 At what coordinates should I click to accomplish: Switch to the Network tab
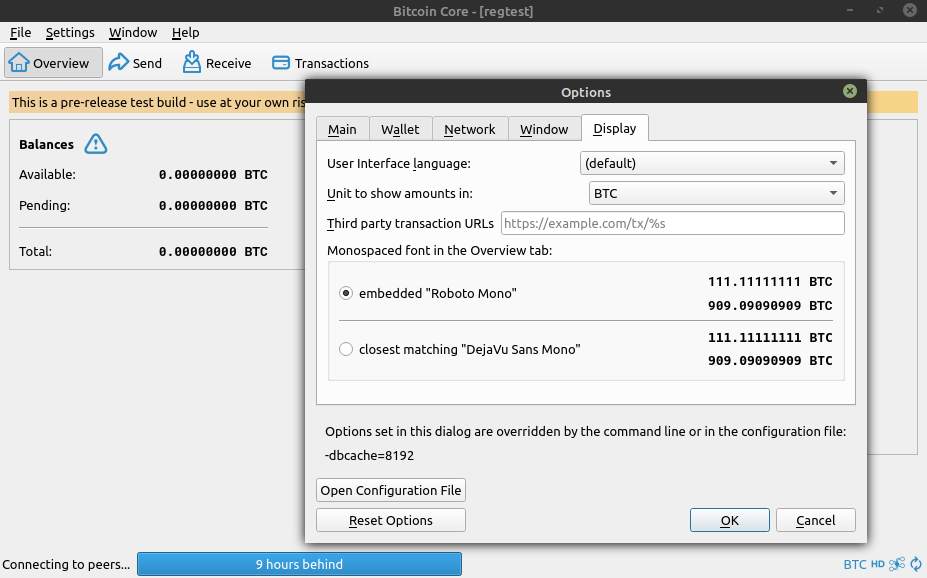pyautogui.click(x=469, y=129)
